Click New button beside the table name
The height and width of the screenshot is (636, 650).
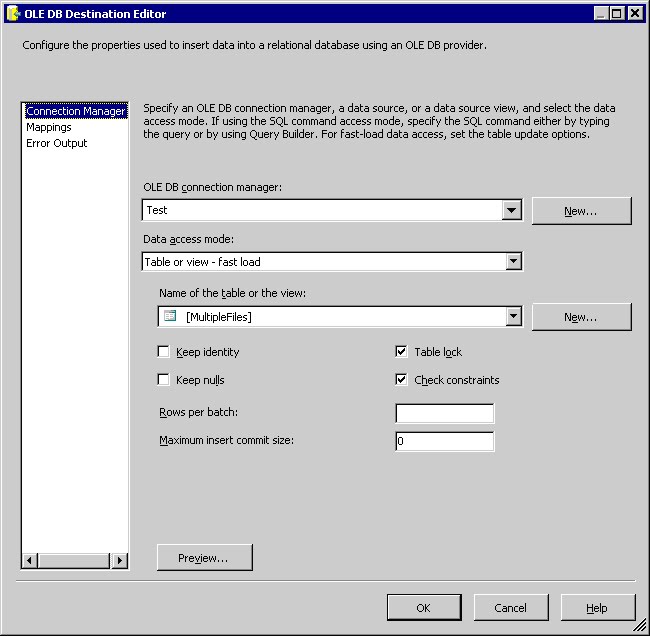coord(582,317)
